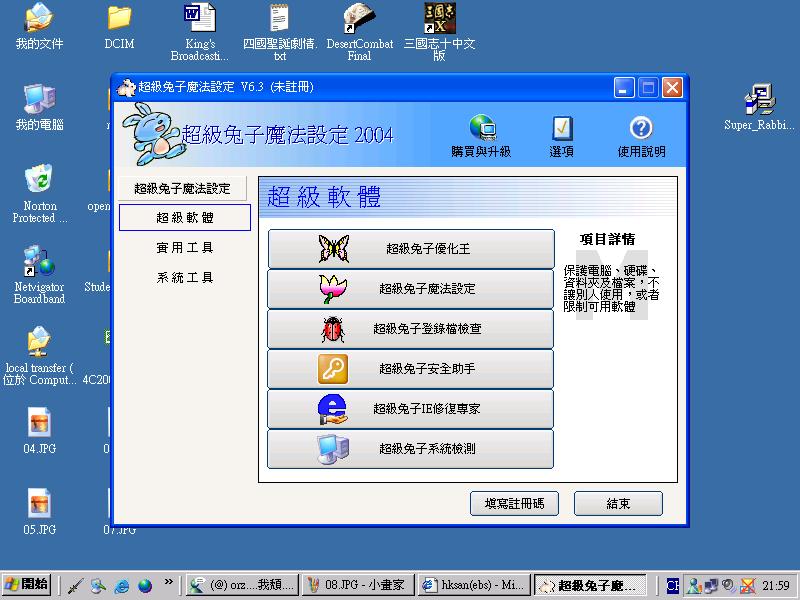Switch to the 實用工具 sidebar tab
Screen dimensions: 800x600
(185, 247)
